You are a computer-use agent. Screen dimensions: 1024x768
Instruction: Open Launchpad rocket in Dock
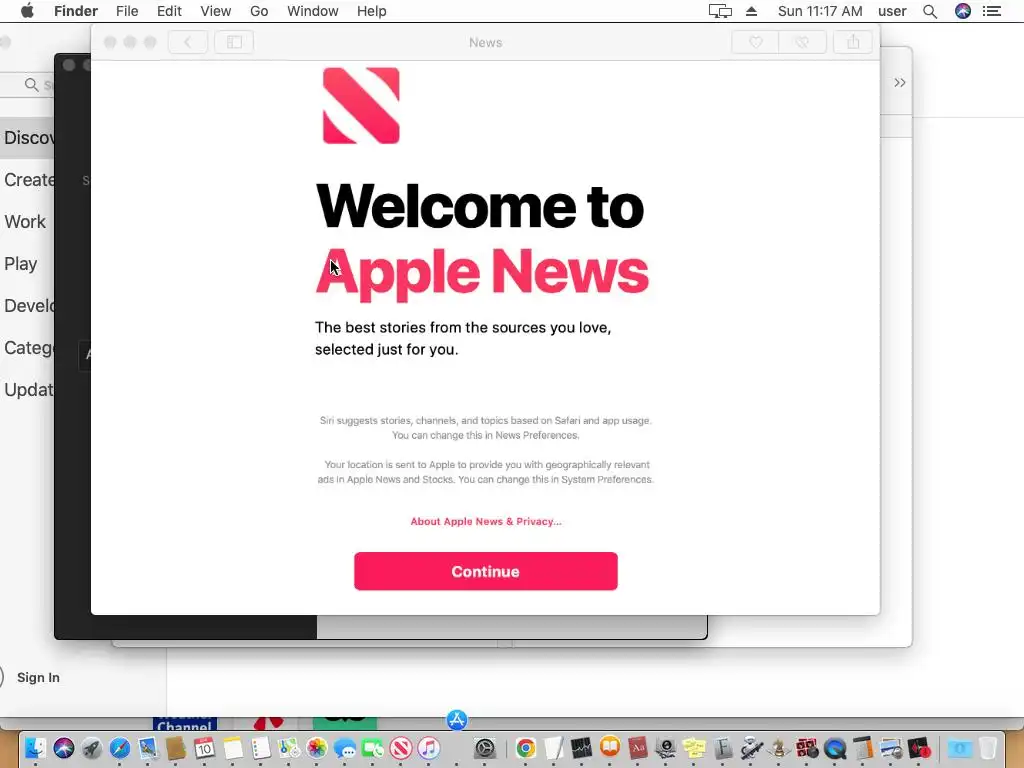pos(91,748)
